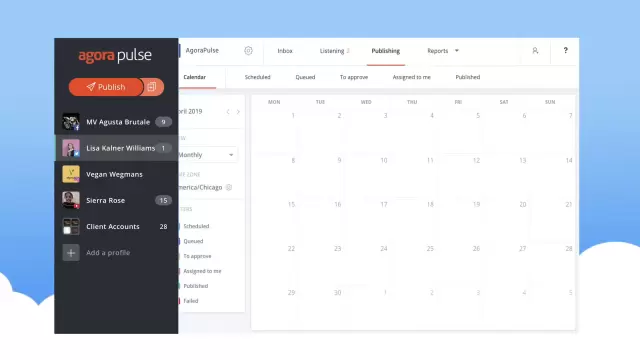The width and height of the screenshot is (640, 360).
Task: Toggle the Queued filter
Action: (x=193, y=241)
